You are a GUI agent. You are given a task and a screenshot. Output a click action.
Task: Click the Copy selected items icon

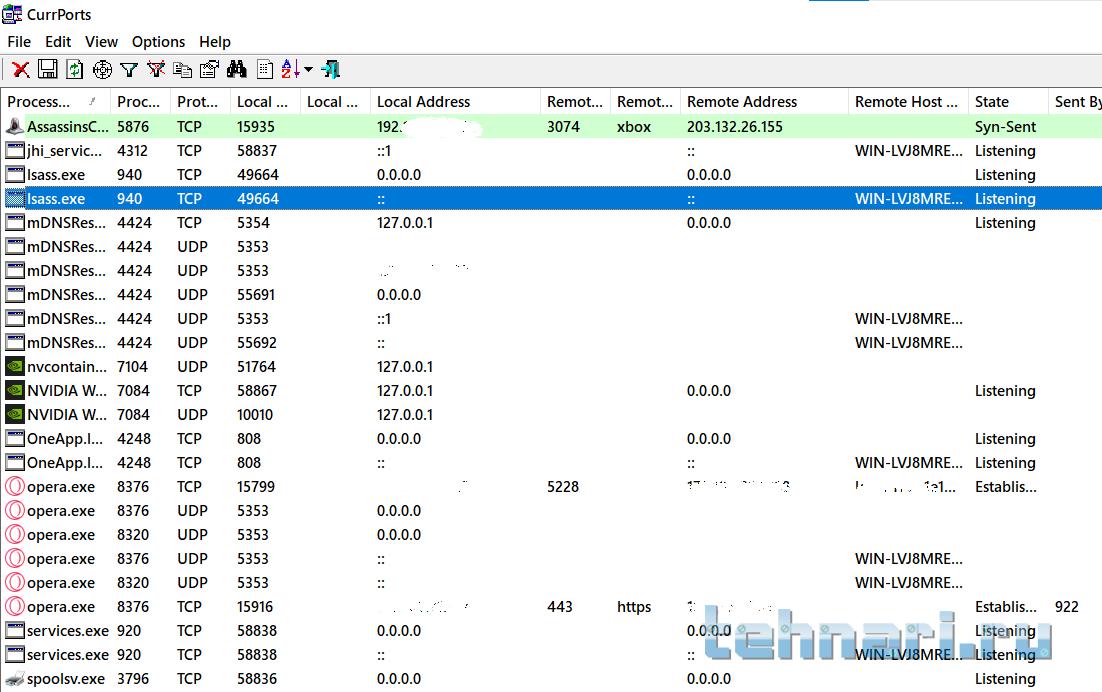[x=183, y=69]
